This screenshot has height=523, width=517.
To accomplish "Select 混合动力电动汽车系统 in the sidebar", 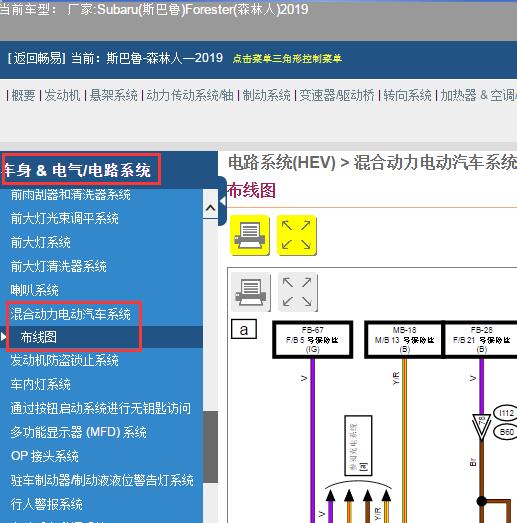I will pyautogui.click(x=71, y=314).
